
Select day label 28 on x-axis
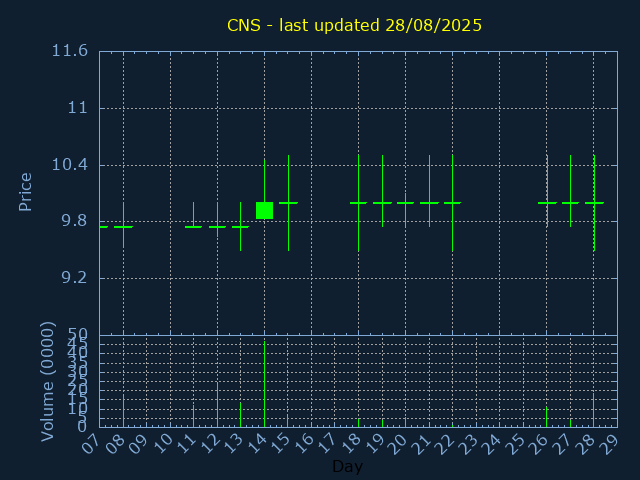pyautogui.click(x=585, y=444)
